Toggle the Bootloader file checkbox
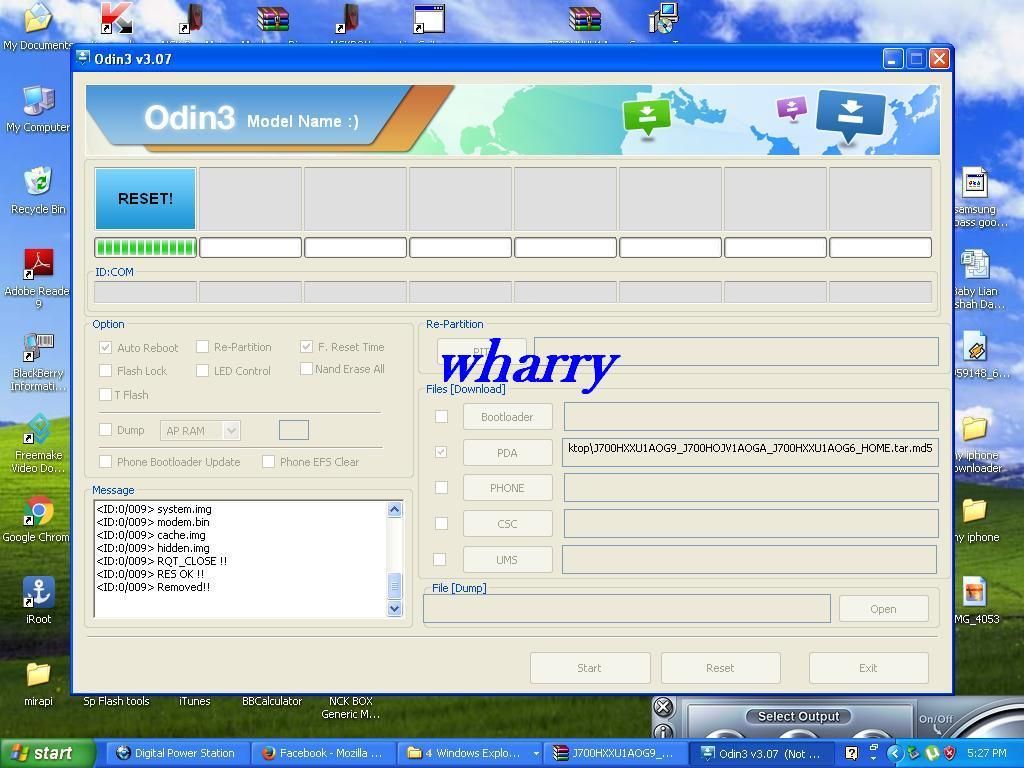The image size is (1024, 768). [441, 417]
